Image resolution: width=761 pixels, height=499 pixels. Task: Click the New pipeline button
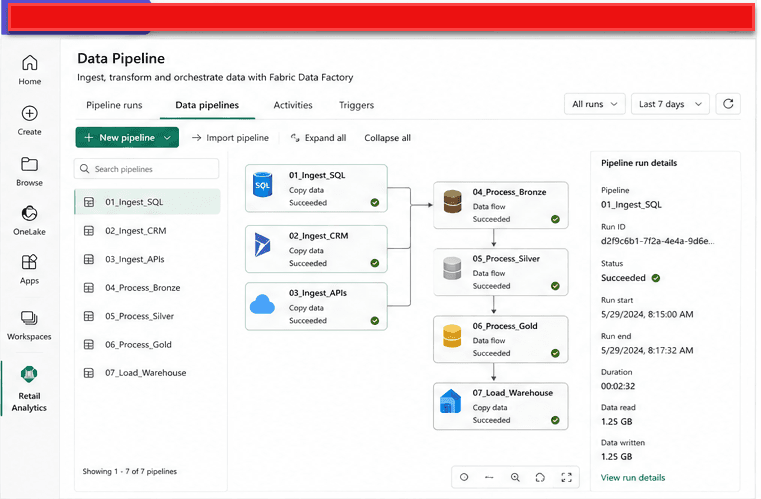tap(127, 137)
